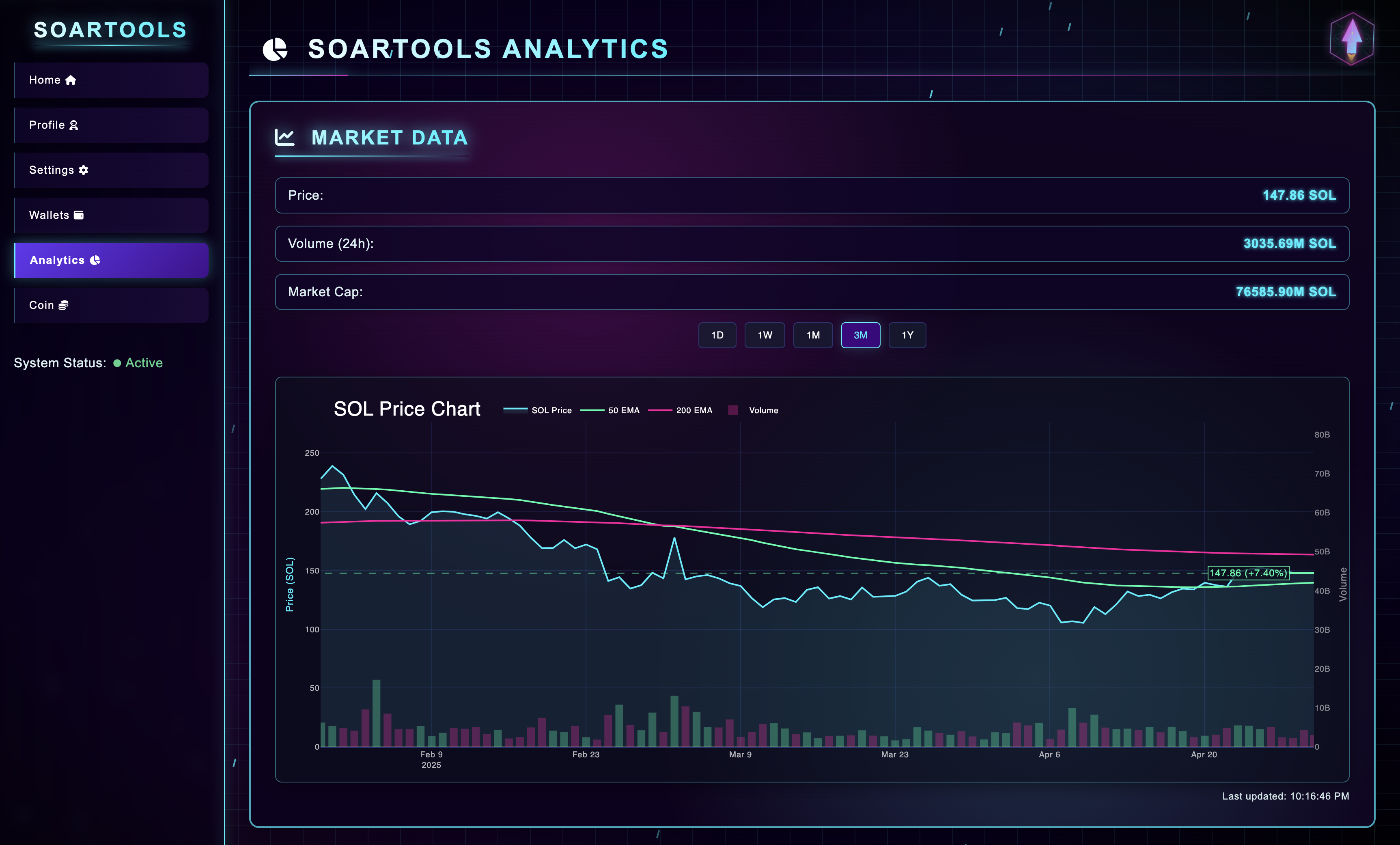Open Settings via the gear icon

click(84, 170)
